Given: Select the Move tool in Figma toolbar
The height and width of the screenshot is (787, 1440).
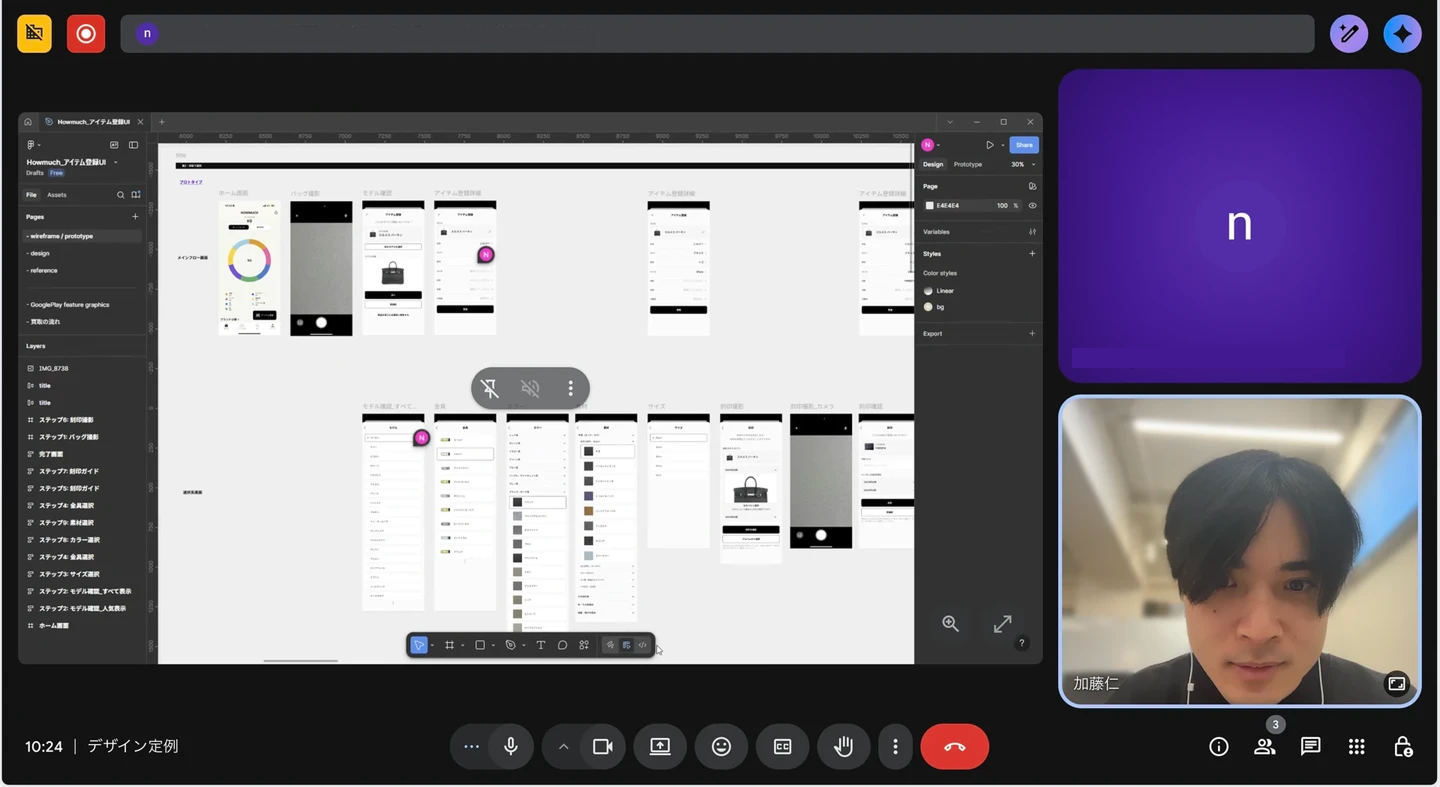Looking at the screenshot, I should pos(419,645).
